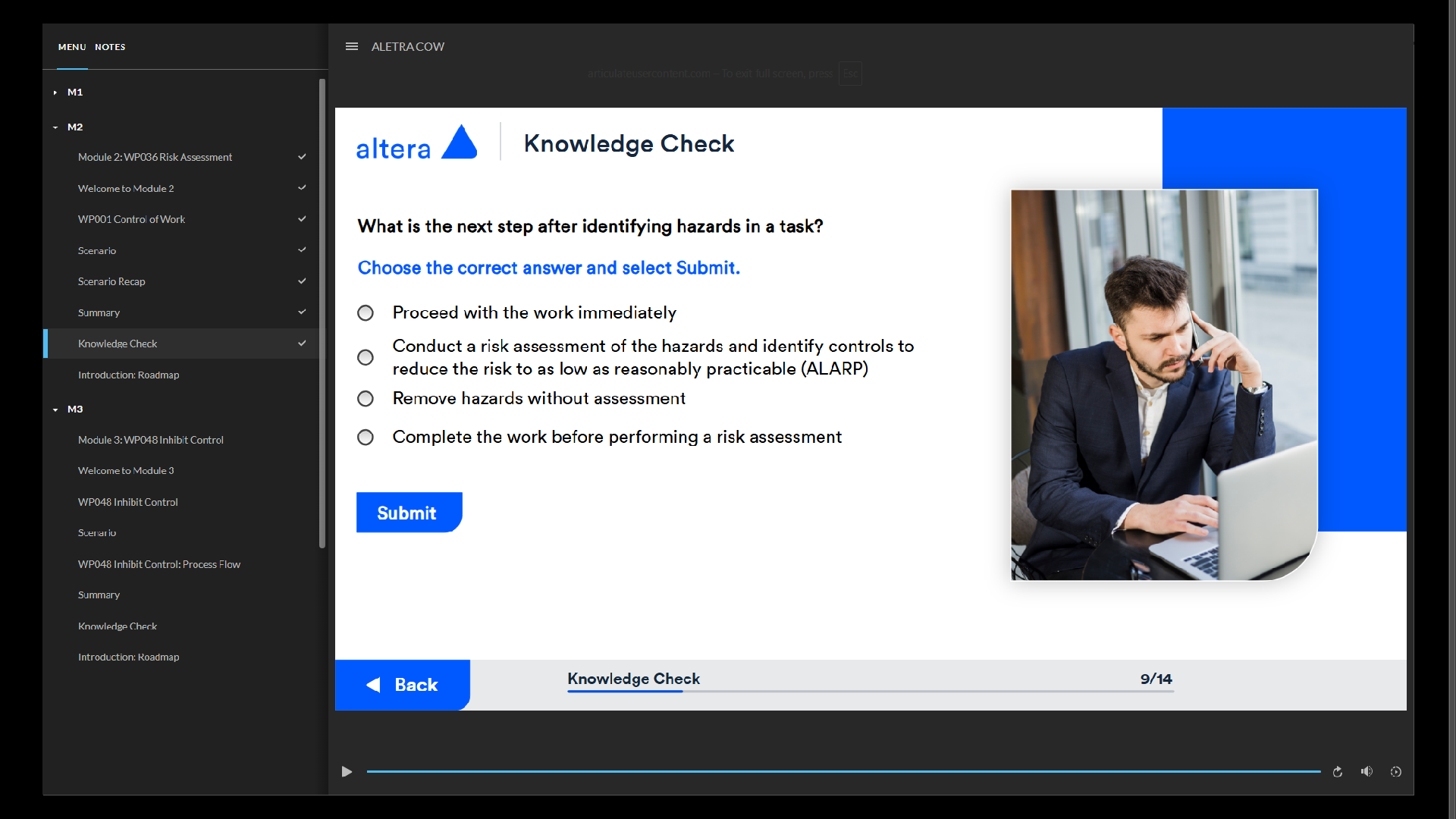Switch to the MENU tab
The image size is (1456, 819).
click(x=72, y=47)
